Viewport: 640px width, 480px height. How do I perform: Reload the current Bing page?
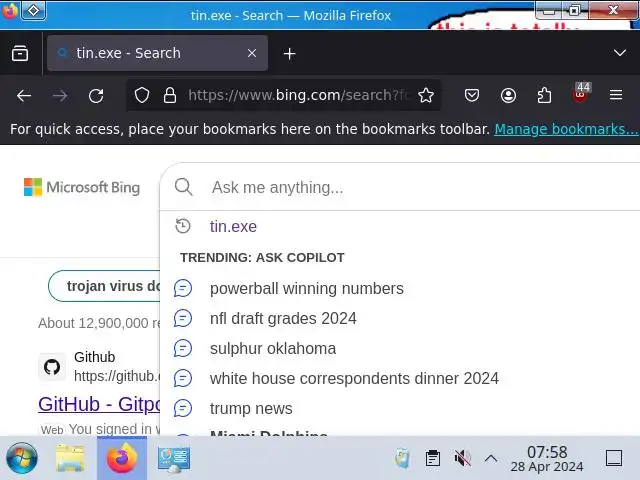click(96, 96)
